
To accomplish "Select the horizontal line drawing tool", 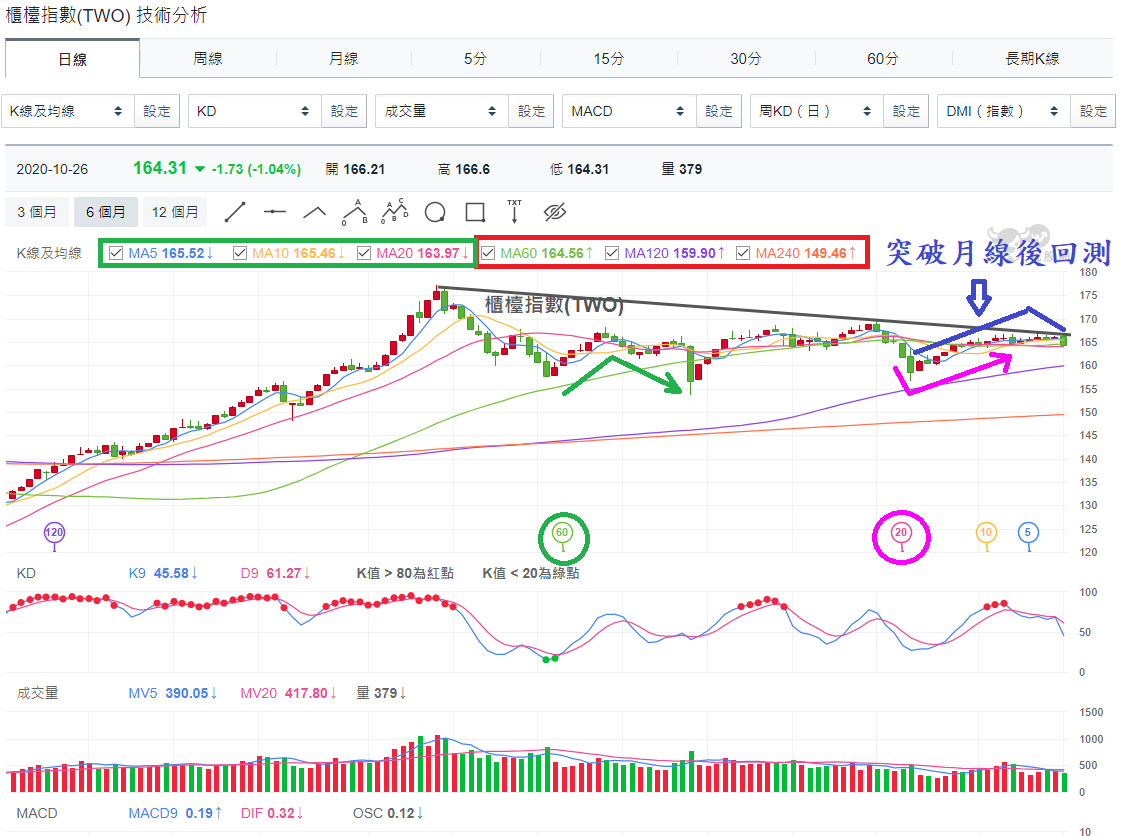I will 275,212.
